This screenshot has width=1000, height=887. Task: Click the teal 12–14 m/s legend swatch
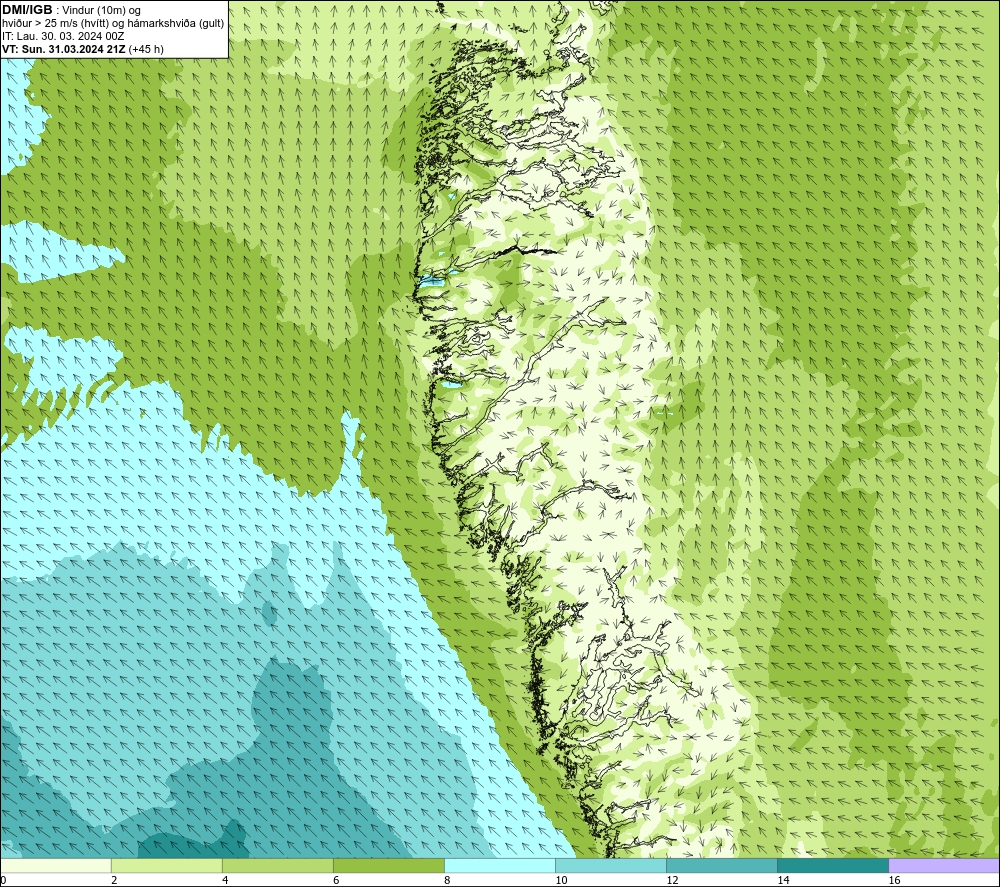pyautogui.click(x=722, y=865)
